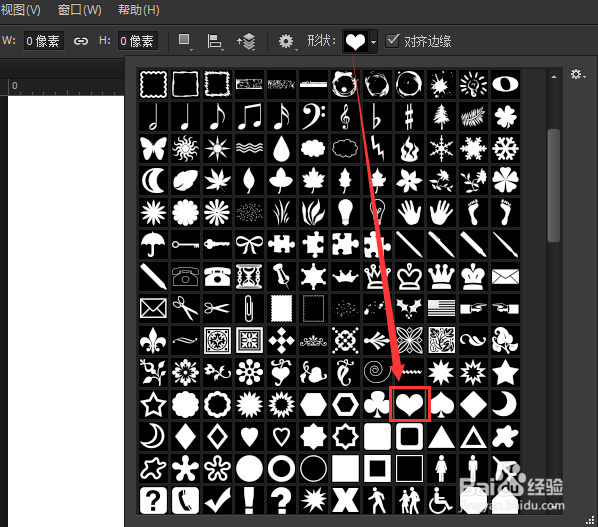Expand the 形状 shape picker dropdown arrow
The image size is (598, 527).
point(373,42)
